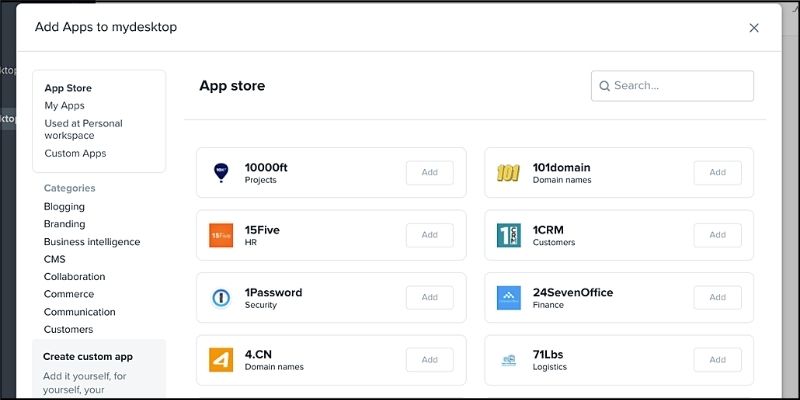Click the App store page heading
Image resolution: width=800 pixels, height=400 pixels.
pyautogui.click(x=232, y=86)
